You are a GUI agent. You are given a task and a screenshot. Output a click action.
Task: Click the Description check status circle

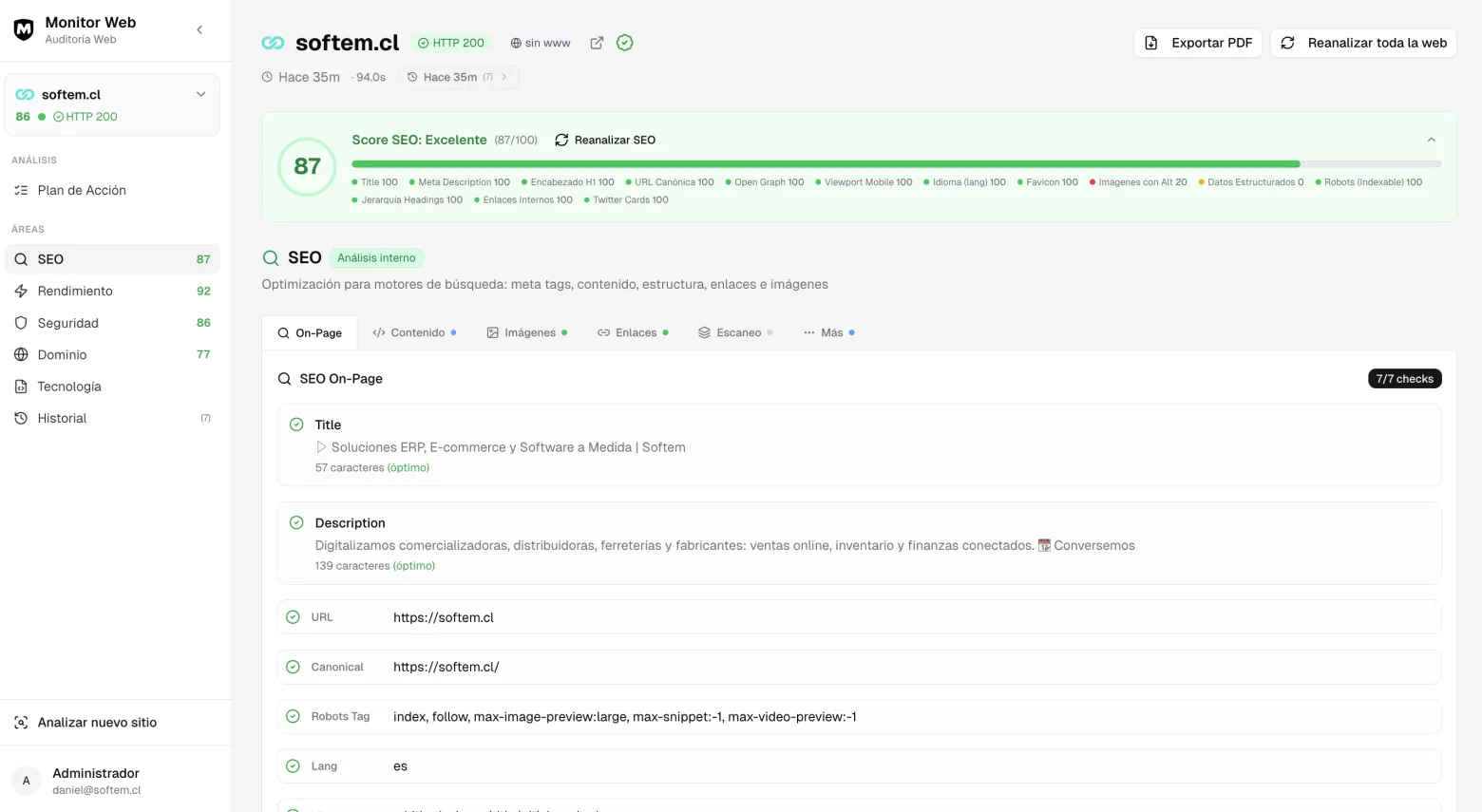pos(296,522)
